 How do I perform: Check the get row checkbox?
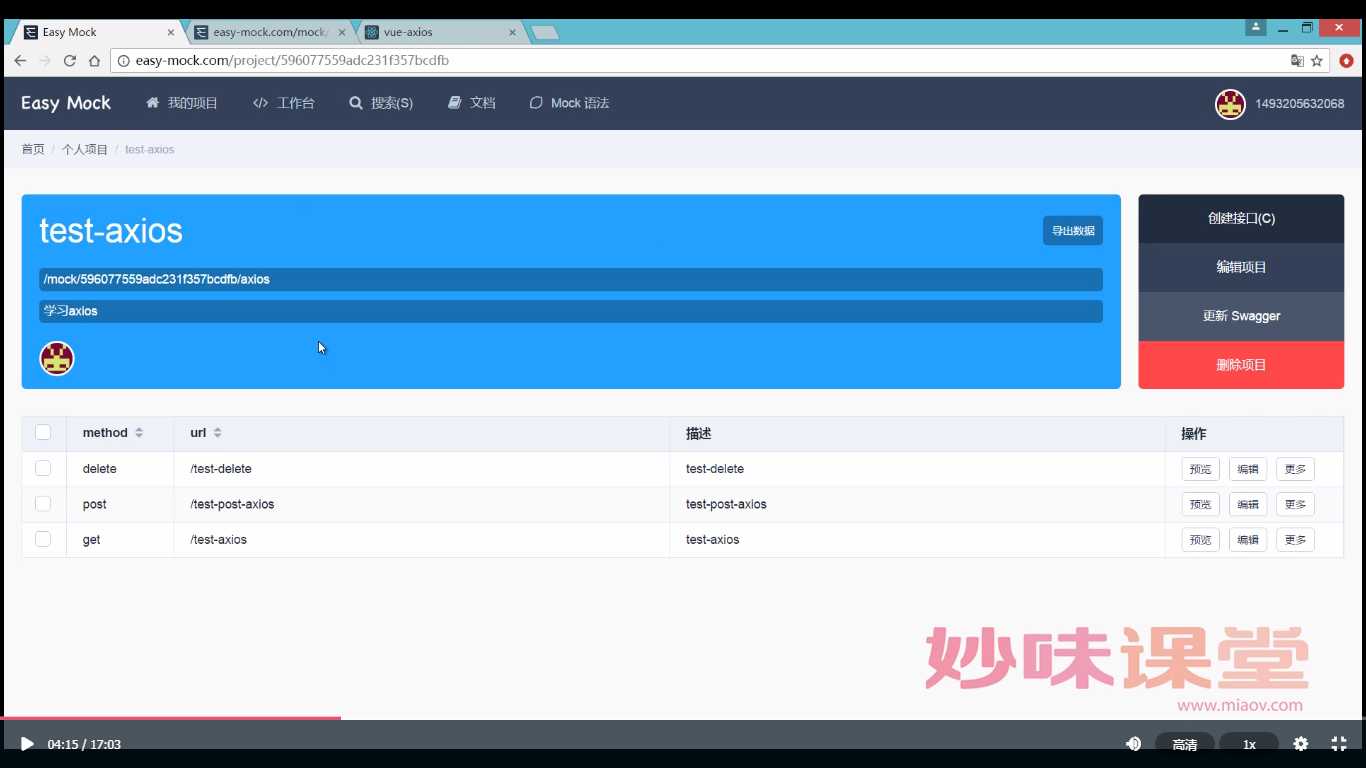(43, 539)
